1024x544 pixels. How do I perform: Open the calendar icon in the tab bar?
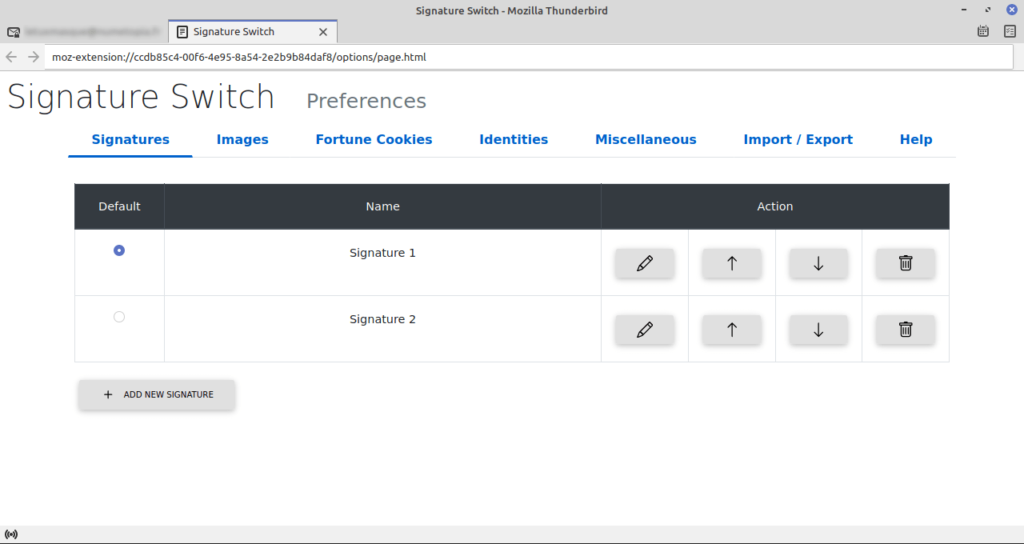[983, 31]
